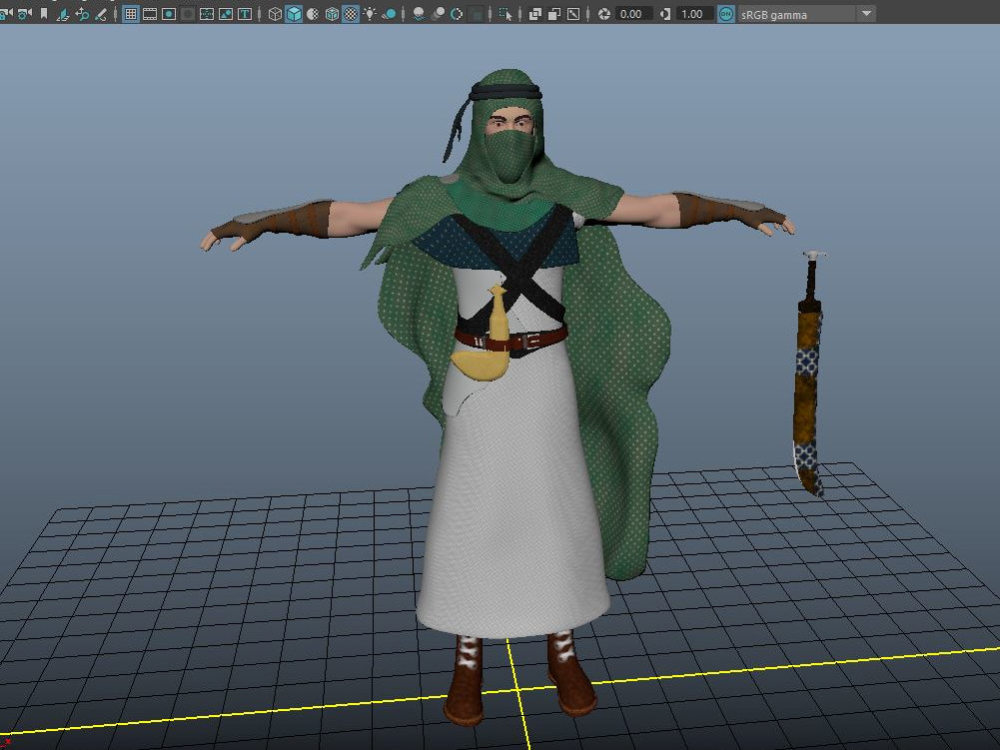The image size is (1000, 750).
Task: Toggle the Resolution Gate display
Action: point(169,13)
